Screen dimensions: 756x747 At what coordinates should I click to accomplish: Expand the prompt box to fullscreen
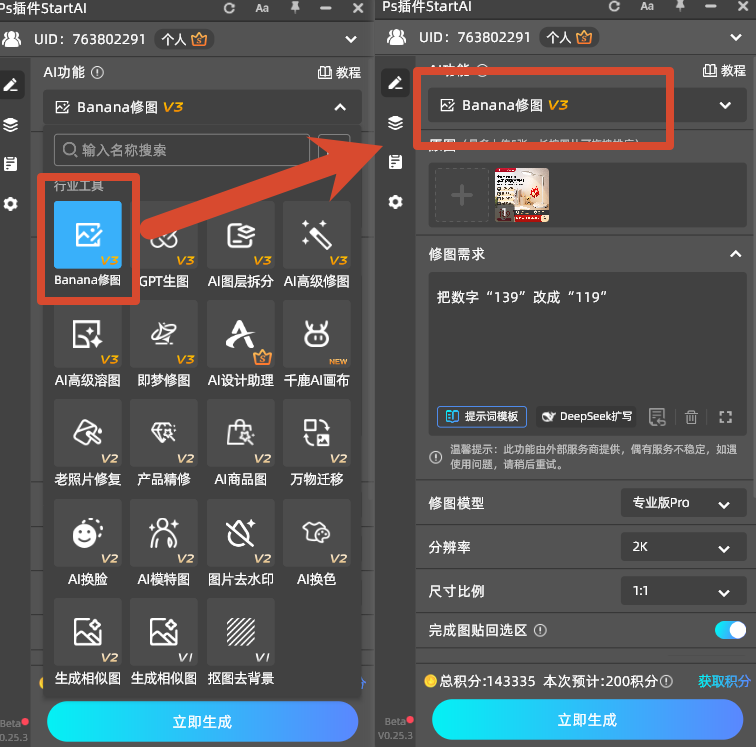(725, 417)
